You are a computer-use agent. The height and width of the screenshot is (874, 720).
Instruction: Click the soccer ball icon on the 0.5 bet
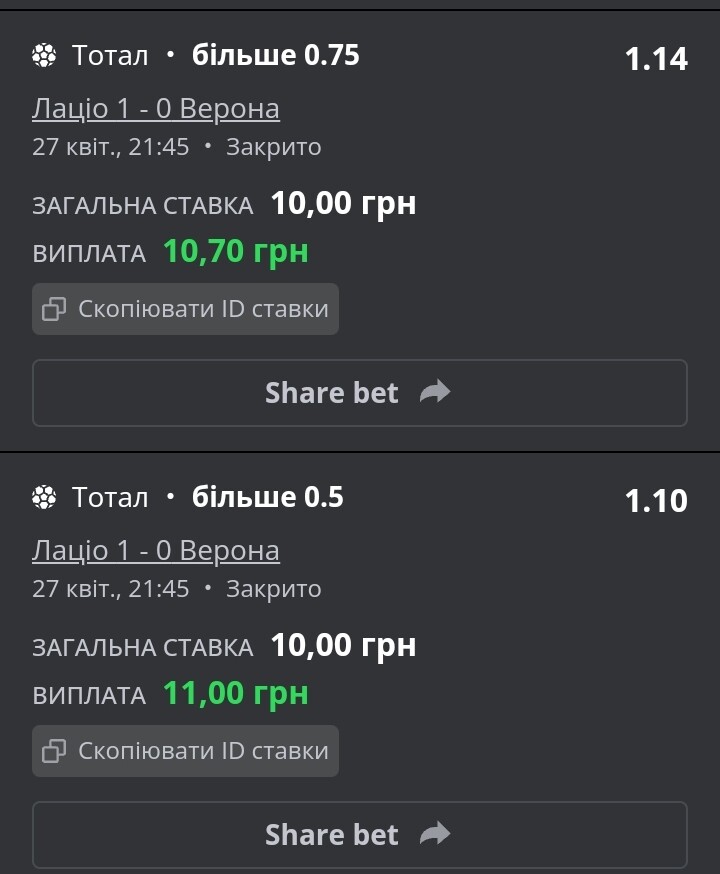pyautogui.click(x=44, y=497)
